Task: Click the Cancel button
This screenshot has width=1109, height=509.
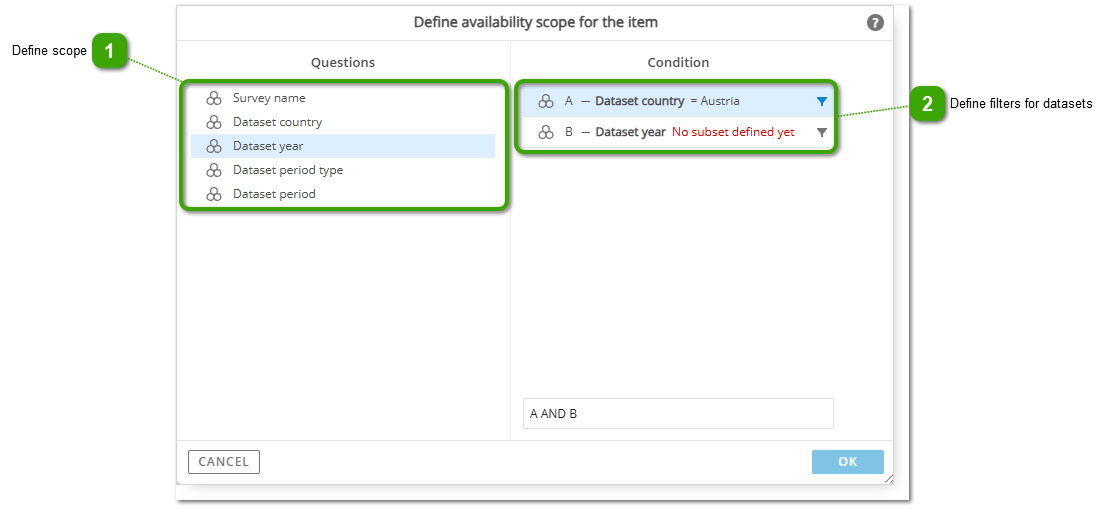Action: click(223, 462)
